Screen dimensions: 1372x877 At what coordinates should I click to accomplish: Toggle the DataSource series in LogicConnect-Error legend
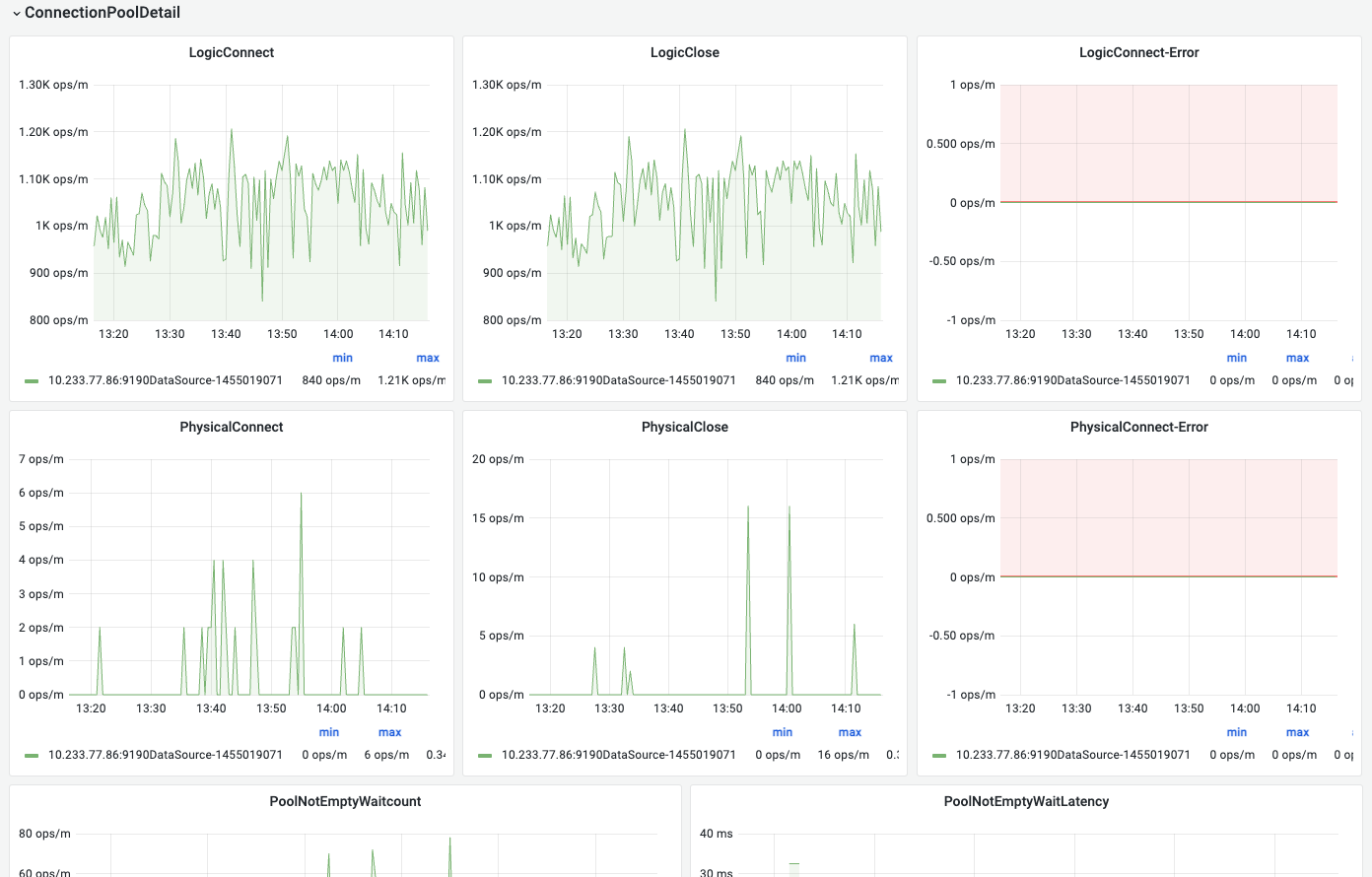[x=1073, y=380]
